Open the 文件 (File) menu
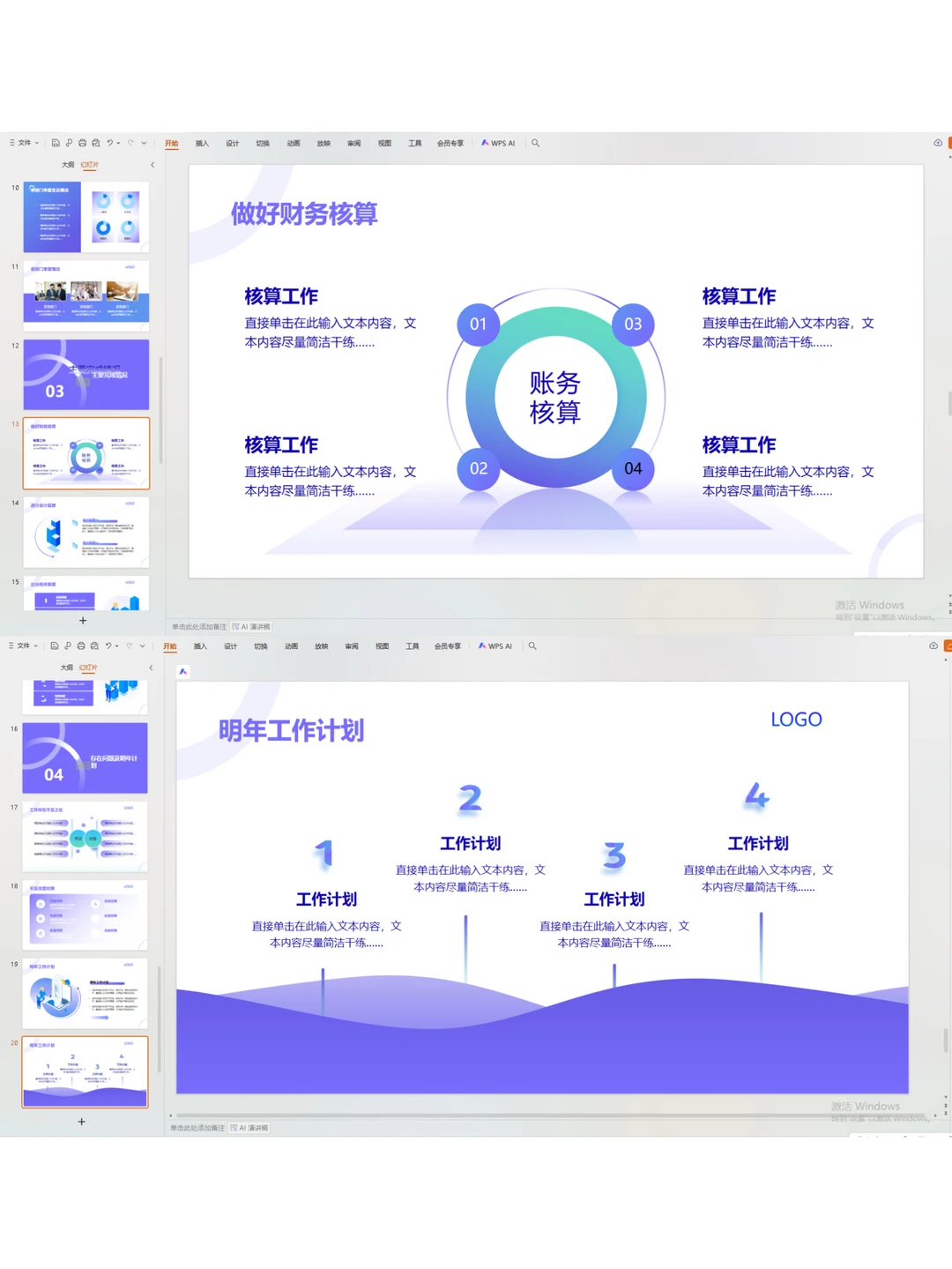 click(23, 143)
